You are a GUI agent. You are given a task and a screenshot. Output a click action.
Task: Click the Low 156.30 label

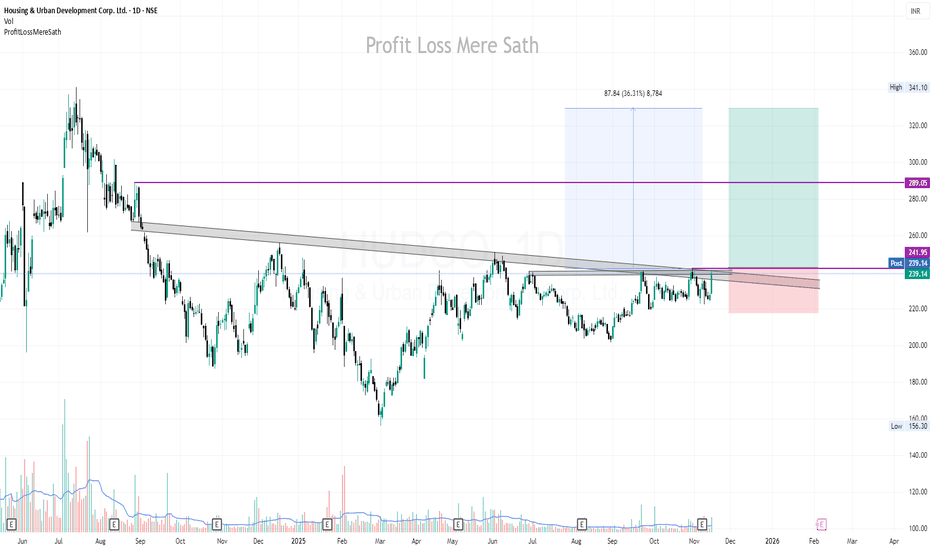click(908, 426)
